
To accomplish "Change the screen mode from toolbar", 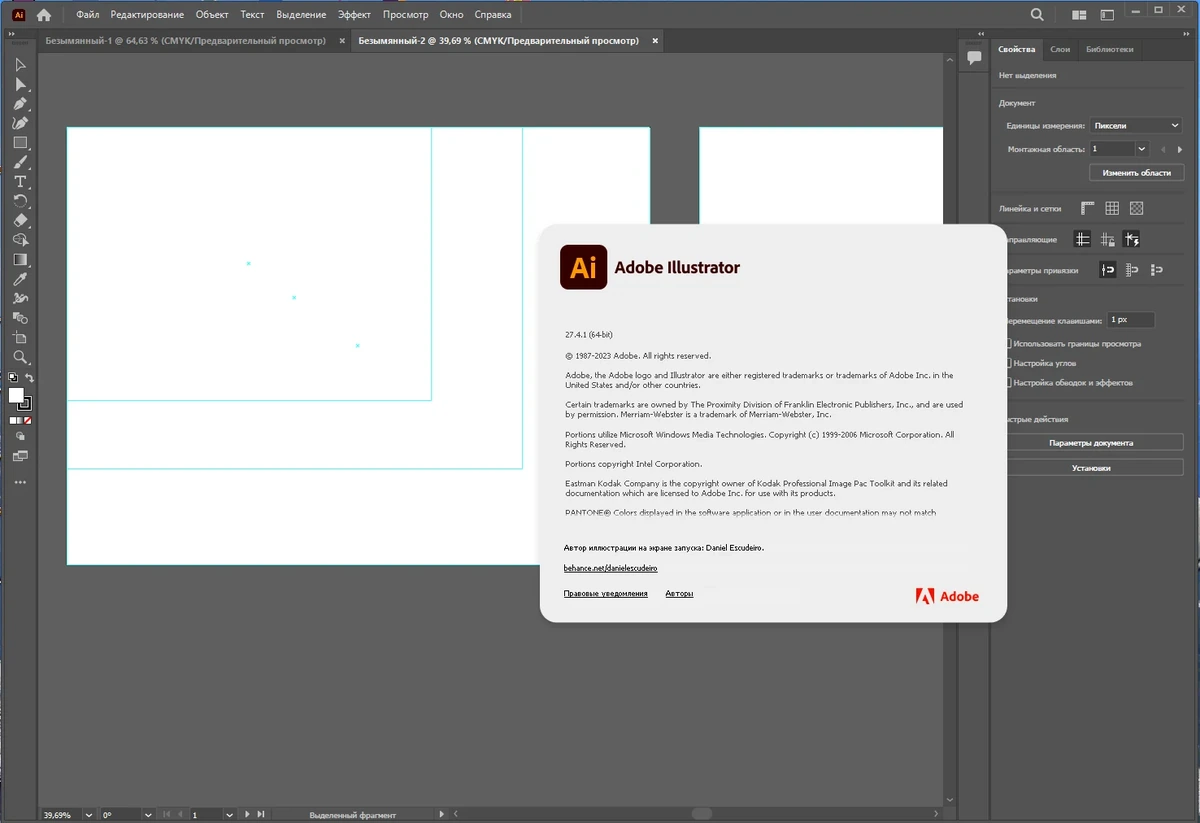I will click(20, 455).
